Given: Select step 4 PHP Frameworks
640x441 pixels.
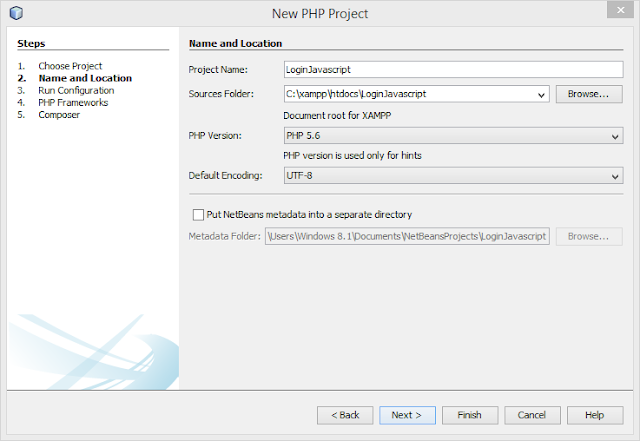Looking at the screenshot, I should pyautogui.click(x=73, y=102).
